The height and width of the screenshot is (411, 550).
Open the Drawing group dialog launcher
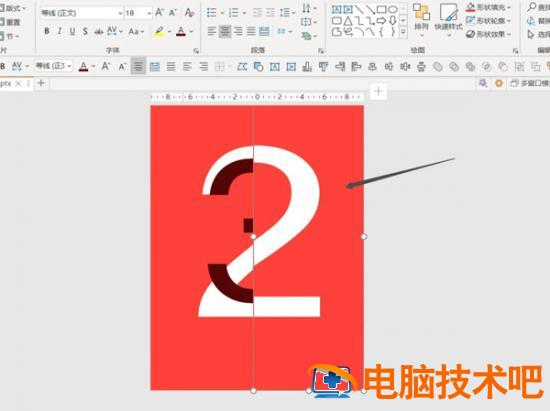tap(515, 51)
